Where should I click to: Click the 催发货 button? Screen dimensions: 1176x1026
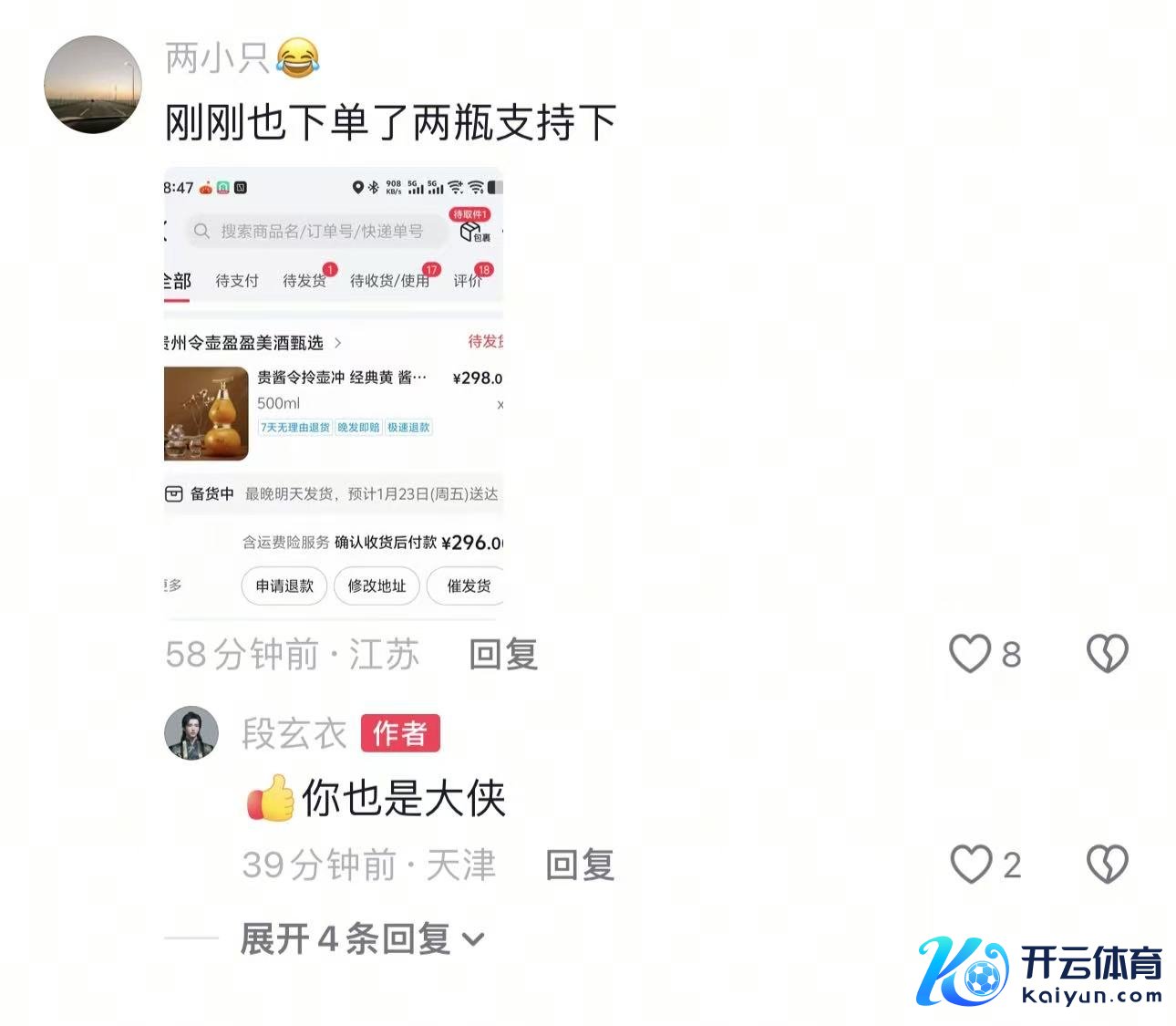[x=466, y=586]
